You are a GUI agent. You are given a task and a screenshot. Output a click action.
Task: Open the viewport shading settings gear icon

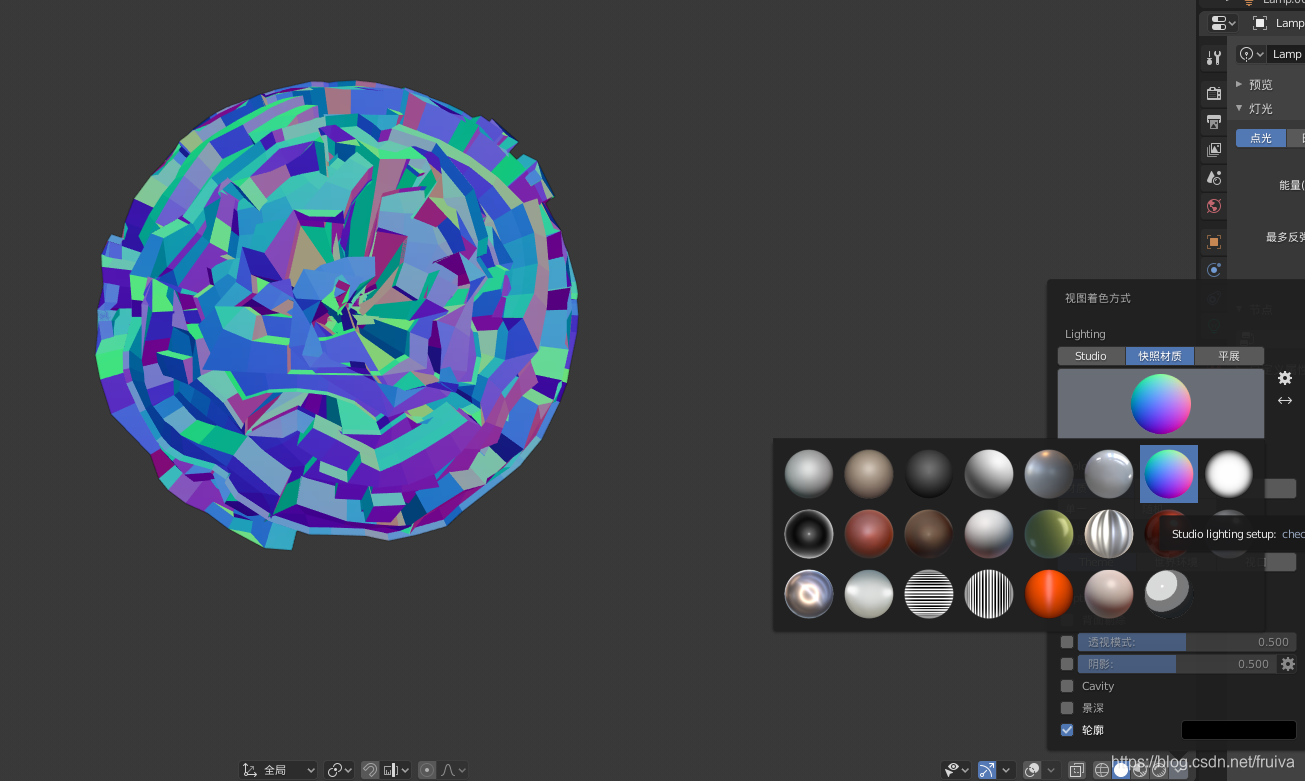(1285, 378)
